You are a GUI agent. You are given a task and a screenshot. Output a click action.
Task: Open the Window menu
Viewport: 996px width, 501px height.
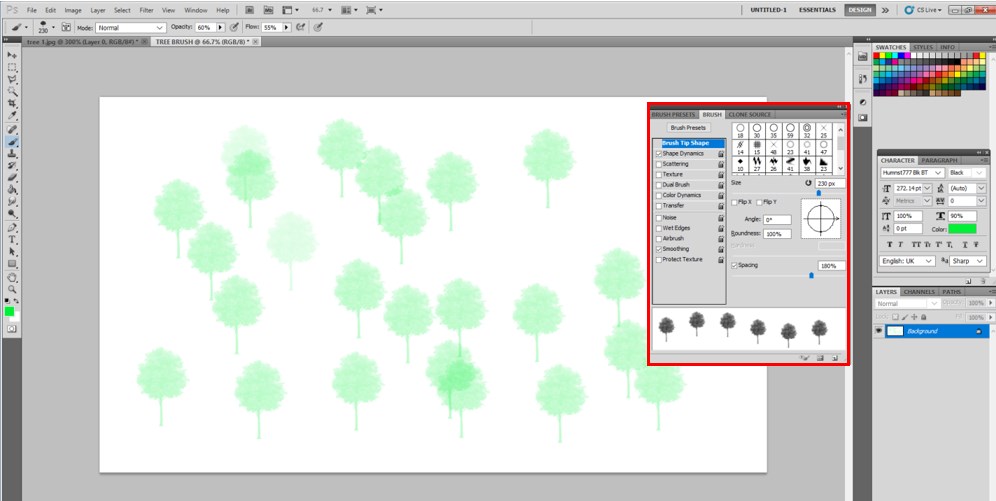(196, 10)
